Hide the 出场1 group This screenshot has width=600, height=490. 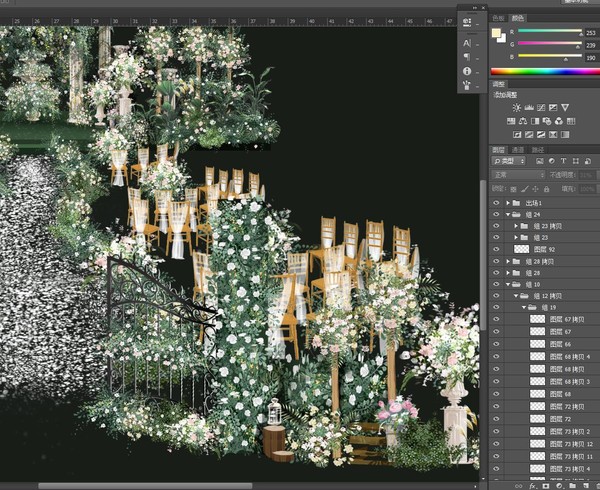pos(496,203)
